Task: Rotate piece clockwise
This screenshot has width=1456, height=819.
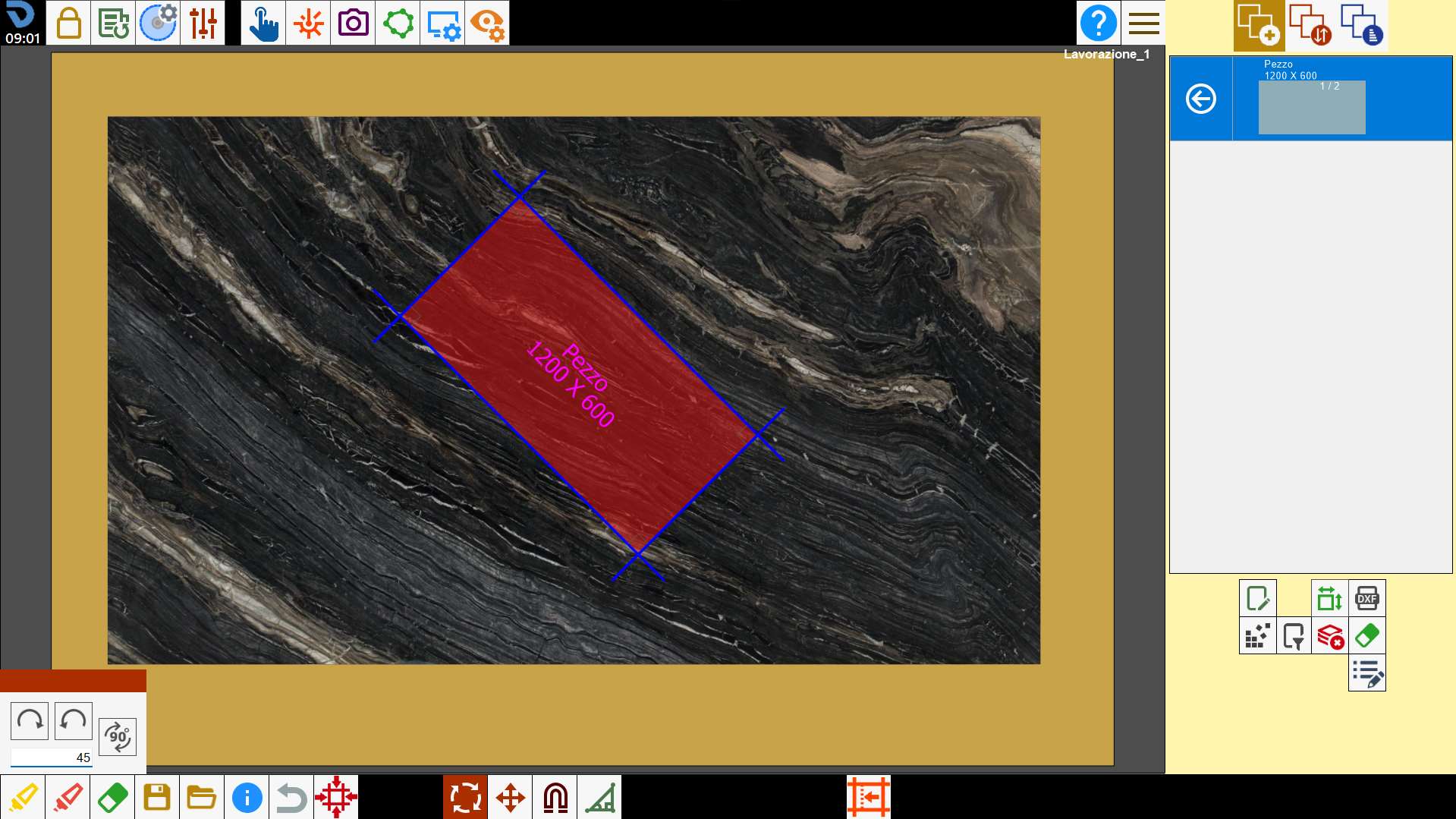Action: tap(30, 720)
